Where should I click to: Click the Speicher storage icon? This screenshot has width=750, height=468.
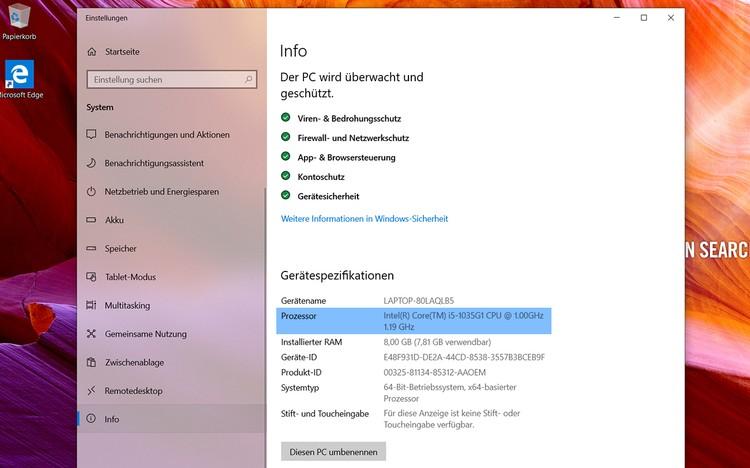[x=92, y=248]
